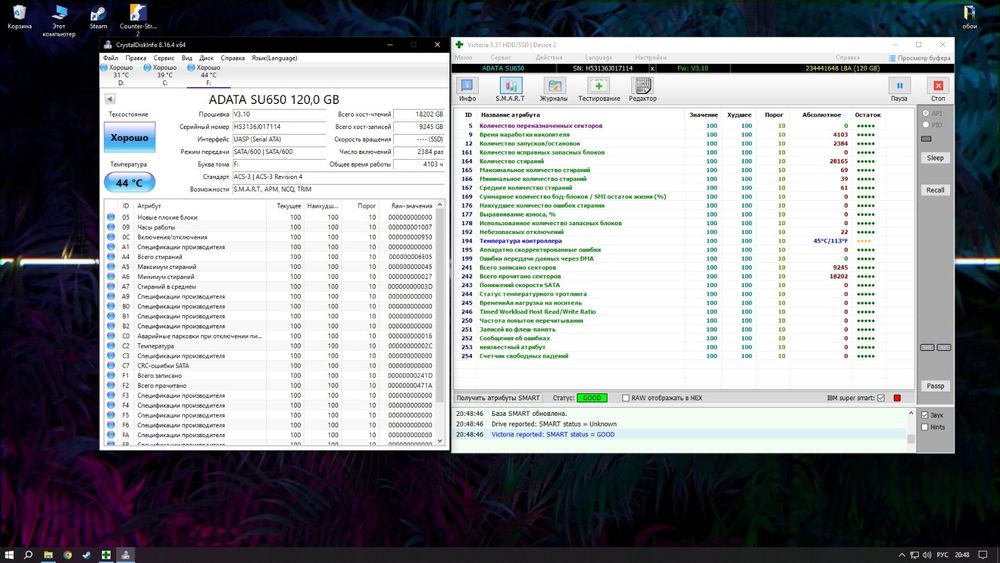Select the API radio button
The image size is (1000, 563).
tap(926, 113)
